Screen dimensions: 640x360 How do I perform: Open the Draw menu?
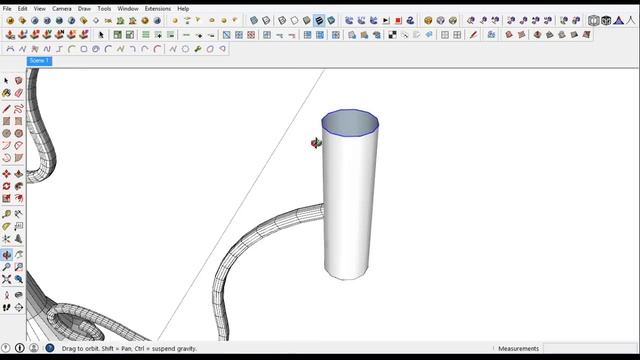[84, 9]
